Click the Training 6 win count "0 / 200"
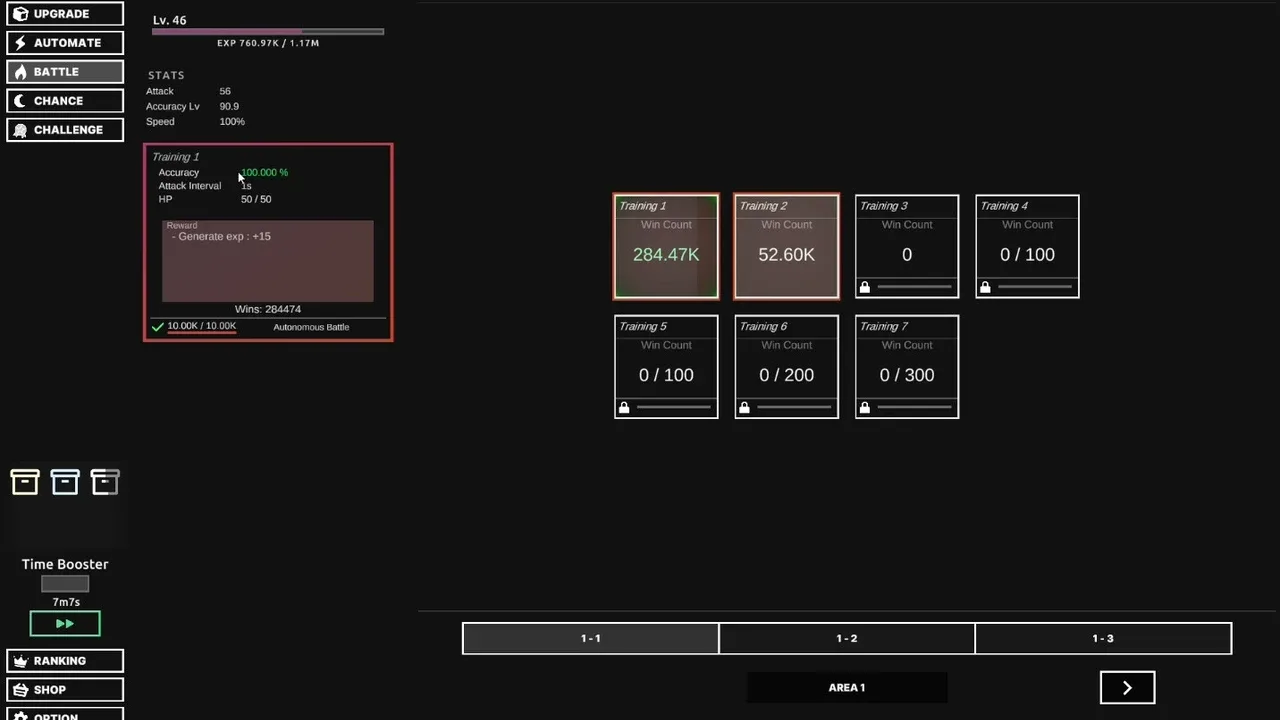The width and height of the screenshot is (1280, 720). (786, 375)
